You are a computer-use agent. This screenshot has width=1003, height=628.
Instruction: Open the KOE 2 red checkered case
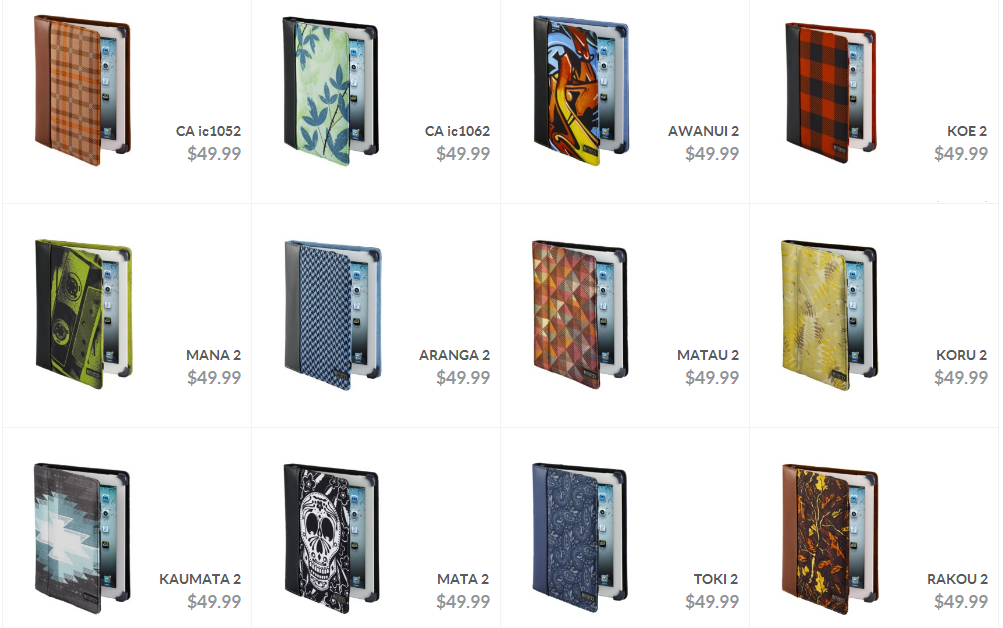(x=831, y=93)
